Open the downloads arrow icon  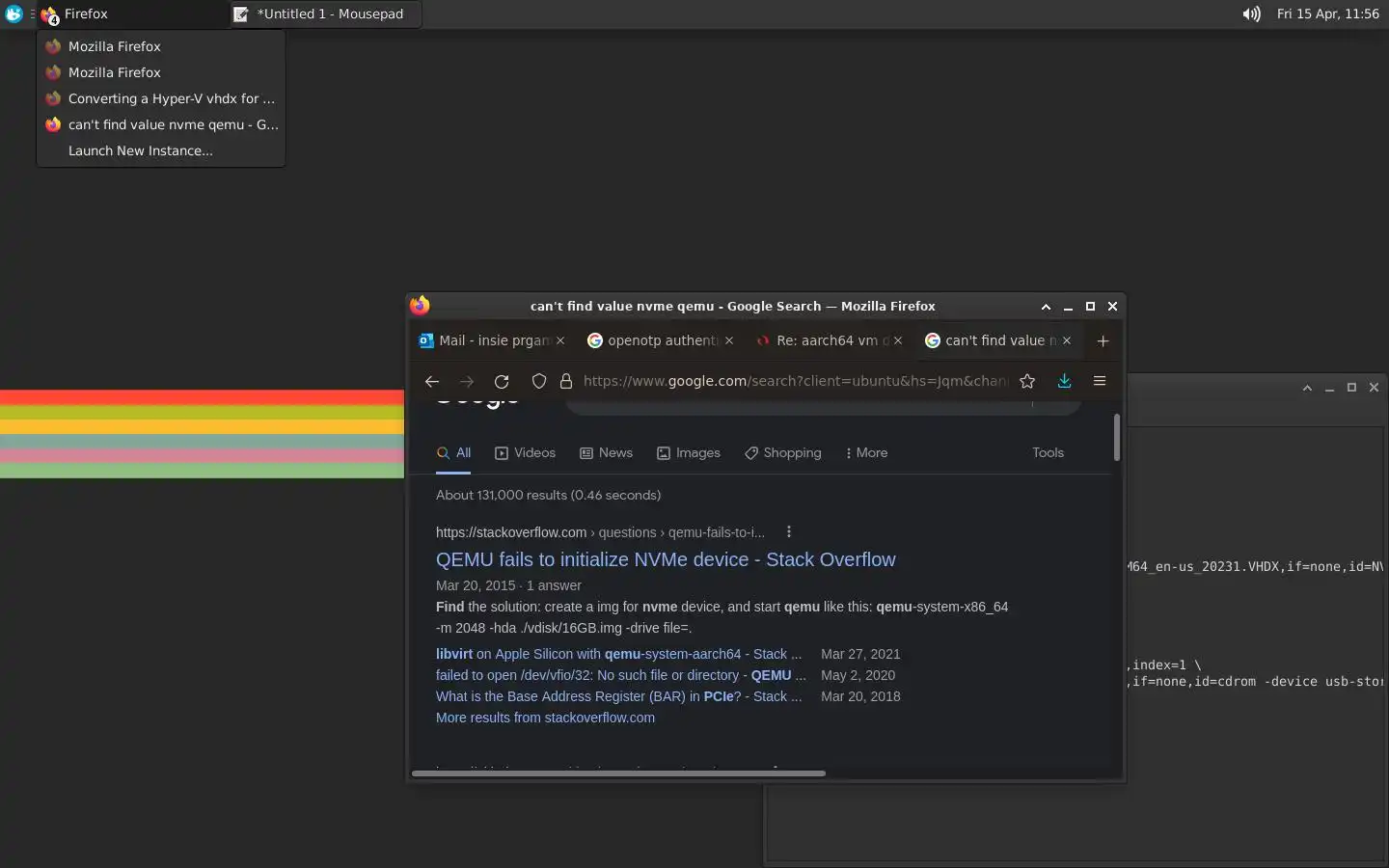[1064, 381]
